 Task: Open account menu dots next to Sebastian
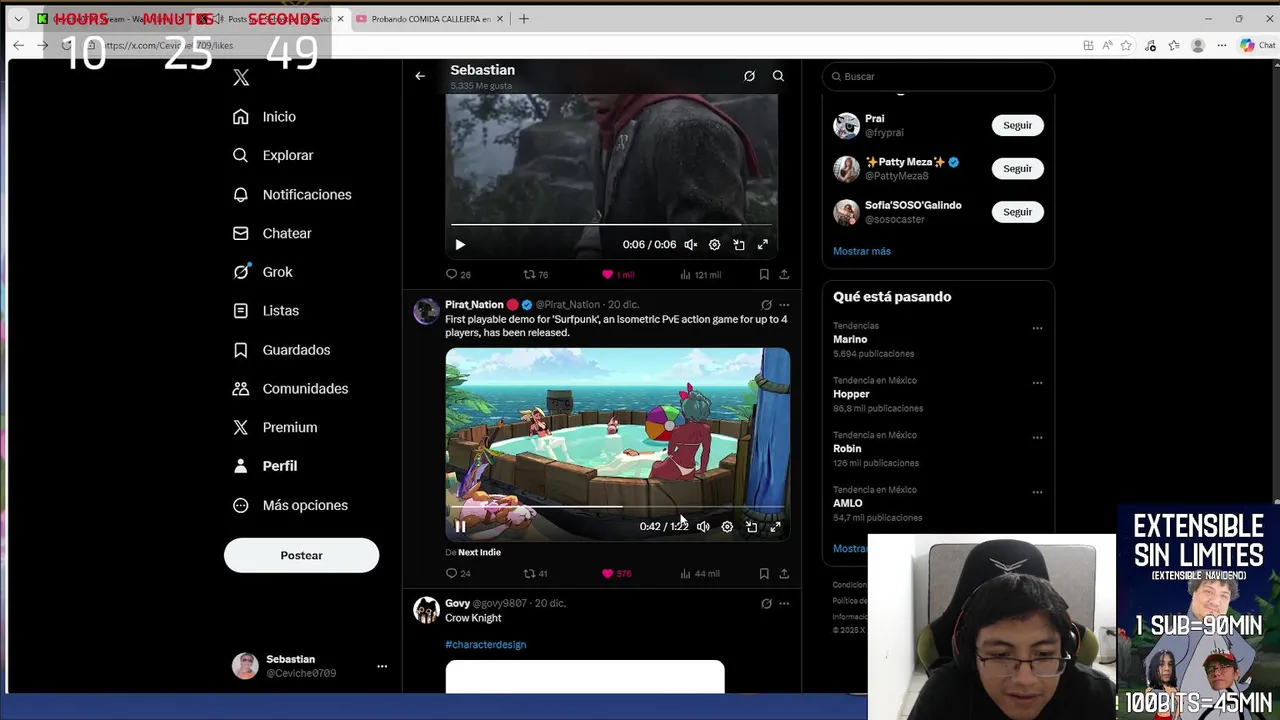[x=382, y=666]
